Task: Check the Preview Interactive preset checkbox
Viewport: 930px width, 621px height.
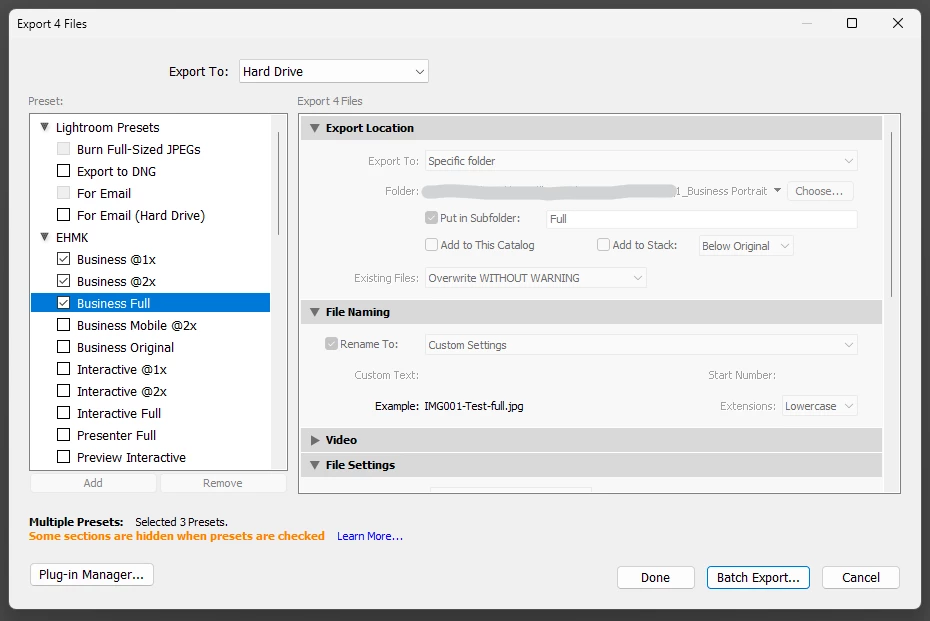Action: [63, 456]
